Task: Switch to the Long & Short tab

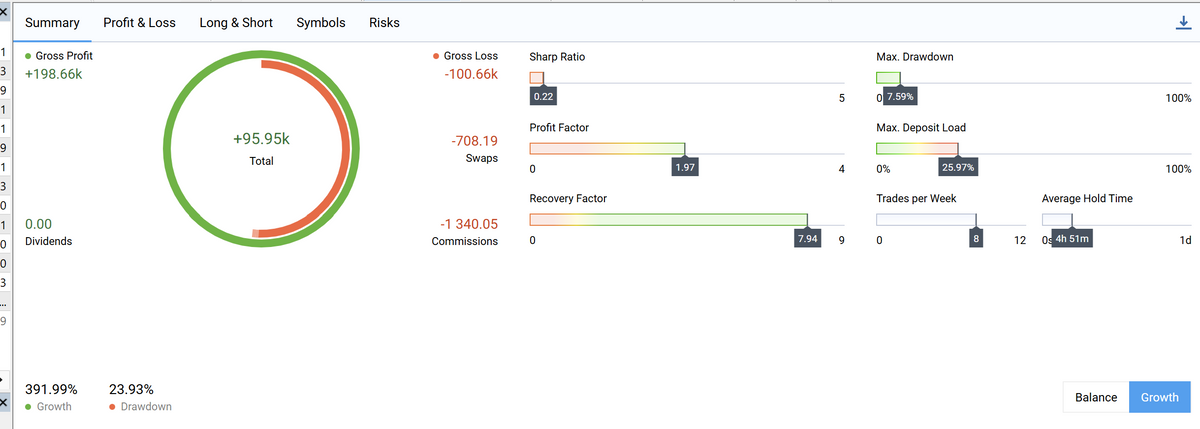Action: click(x=236, y=23)
